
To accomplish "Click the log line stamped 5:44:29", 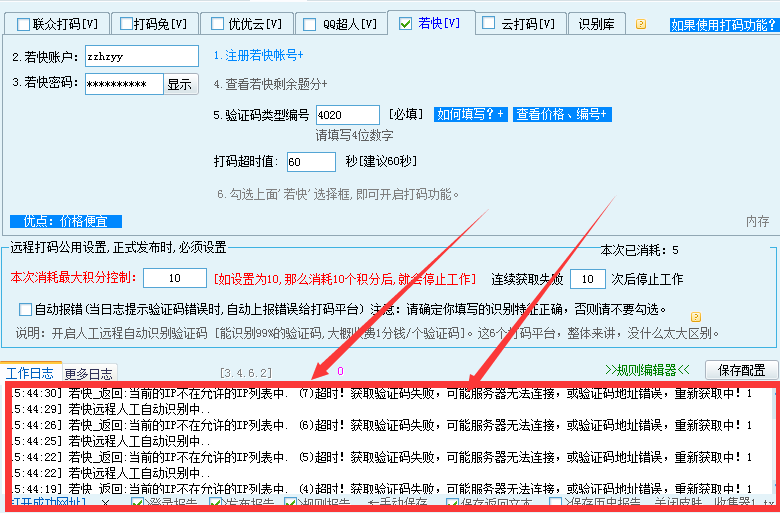I will [110, 410].
